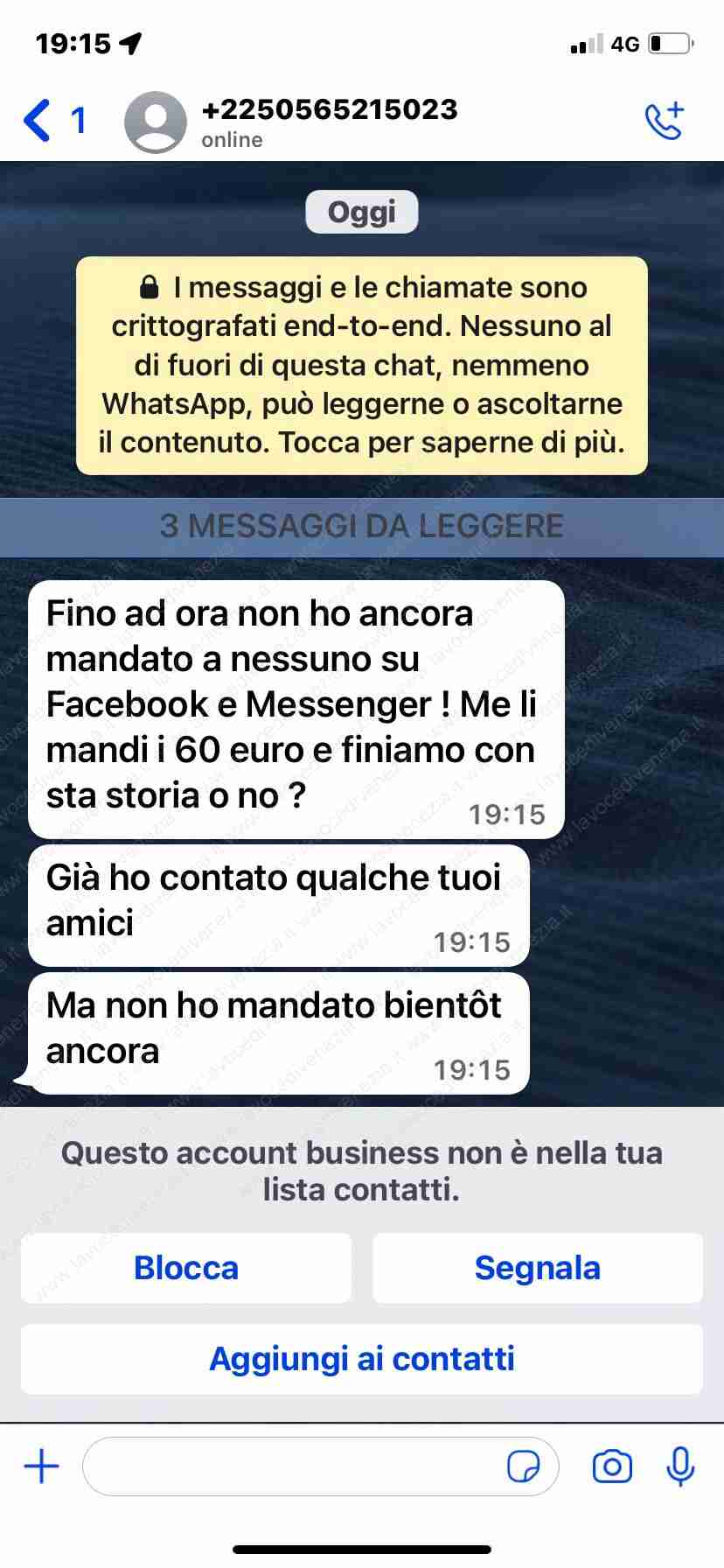Tap Aggiungi ai contatti
Image resolution: width=724 pixels, height=1568 pixels.
click(x=362, y=1359)
